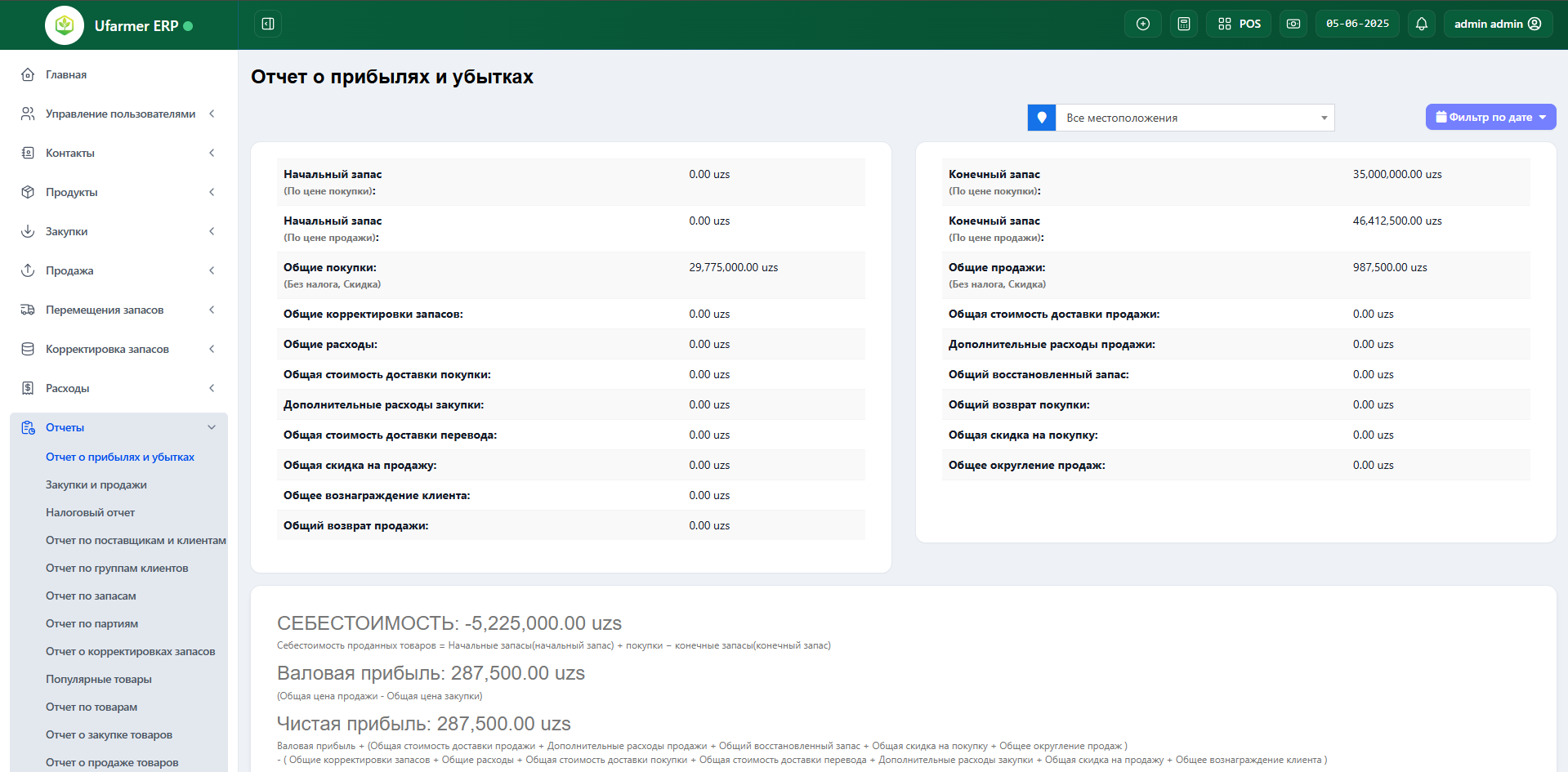1568x772 pixels.
Task: Collapse the expanded Отчеты section
Action: [212, 426]
